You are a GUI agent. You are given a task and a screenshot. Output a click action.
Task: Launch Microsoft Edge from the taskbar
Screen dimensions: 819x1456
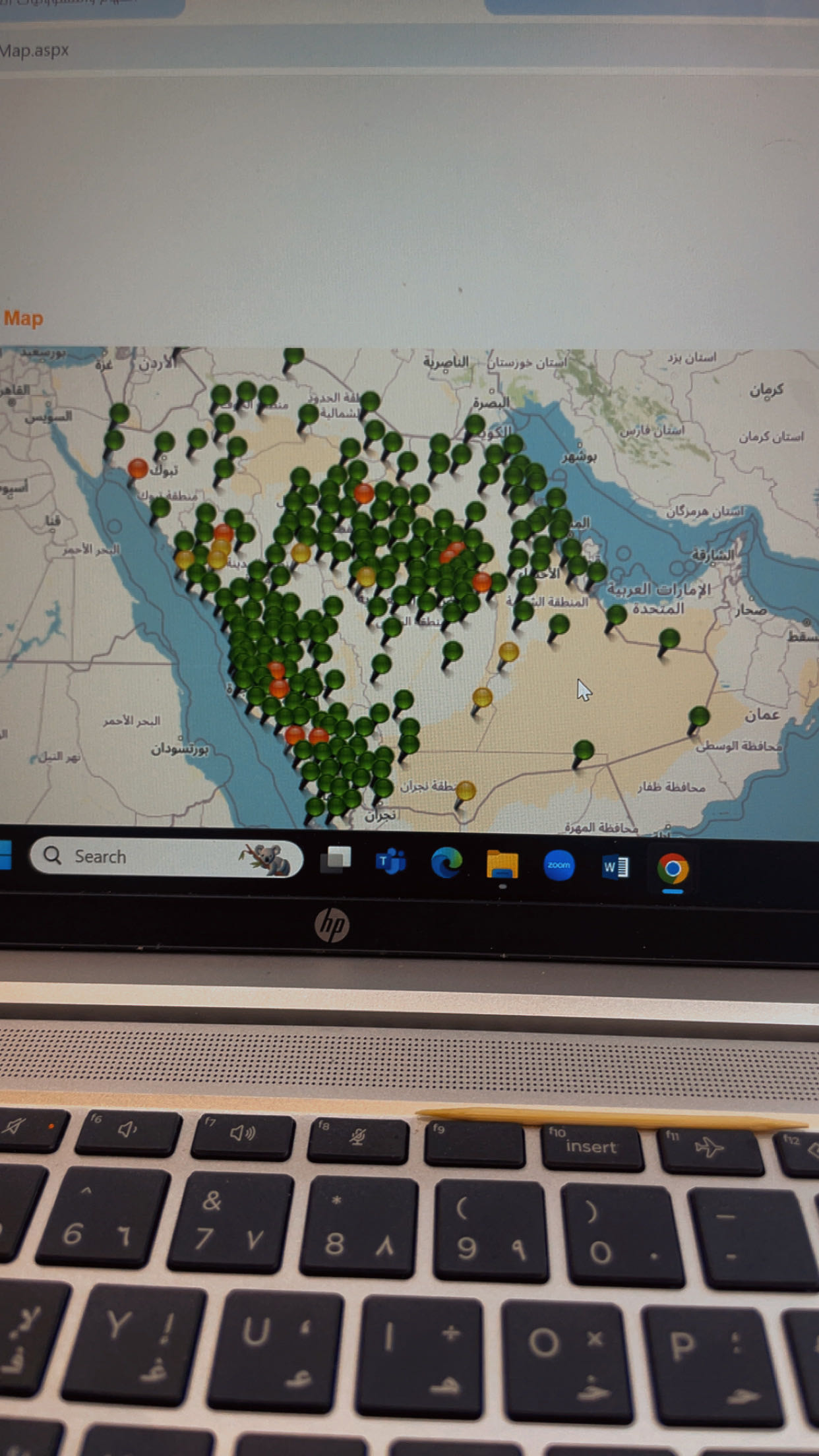click(446, 863)
